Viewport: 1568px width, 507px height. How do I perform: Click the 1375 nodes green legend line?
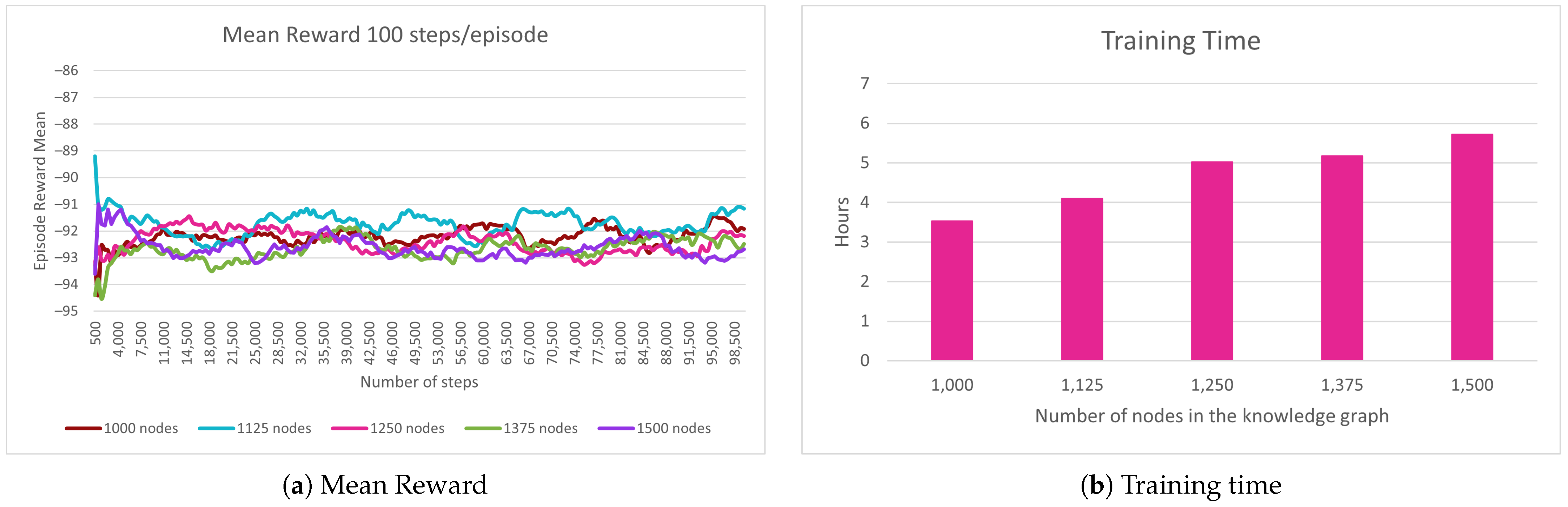point(483,428)
